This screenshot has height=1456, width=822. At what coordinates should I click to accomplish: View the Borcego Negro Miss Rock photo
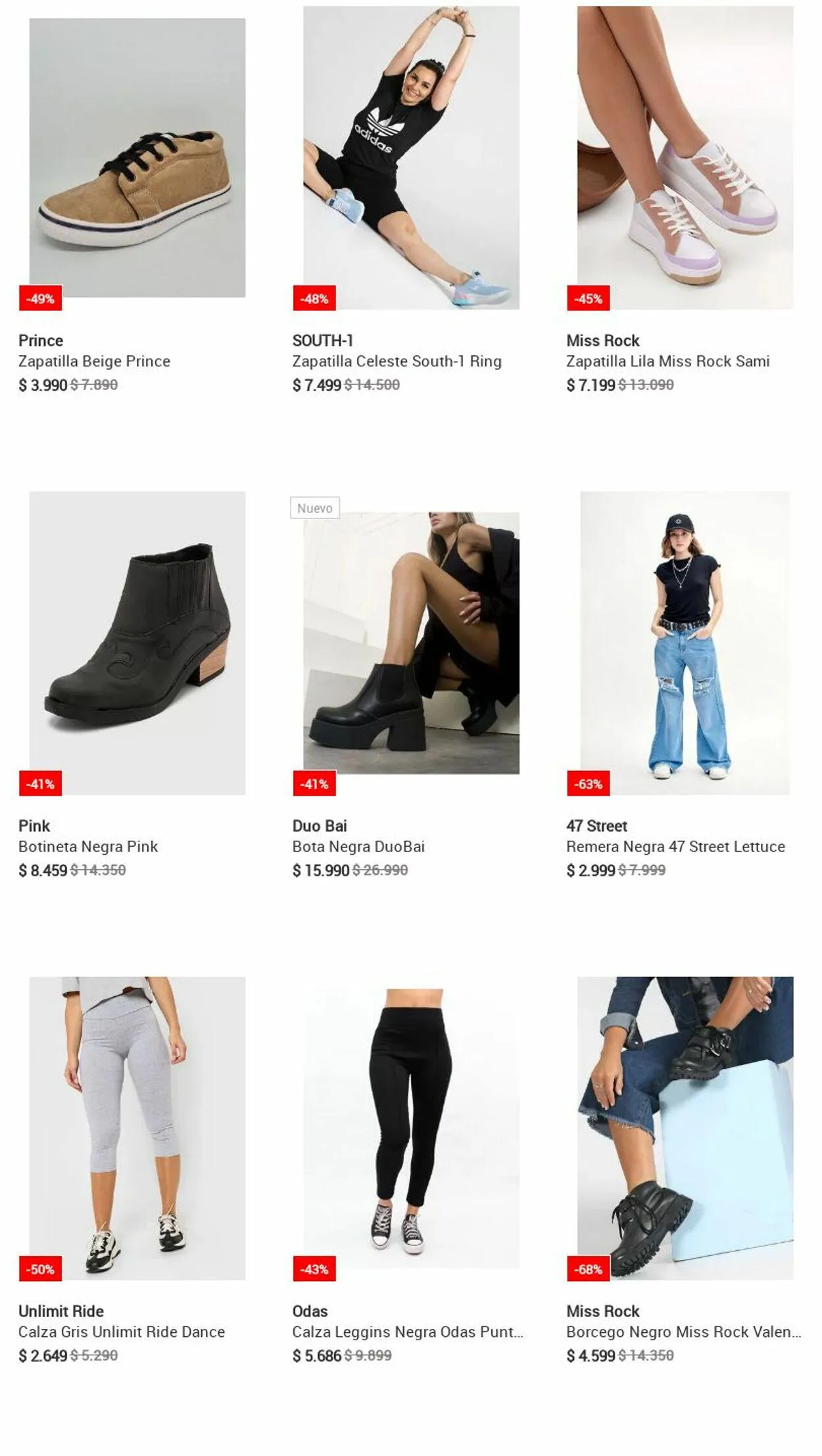coord(685,1128)
